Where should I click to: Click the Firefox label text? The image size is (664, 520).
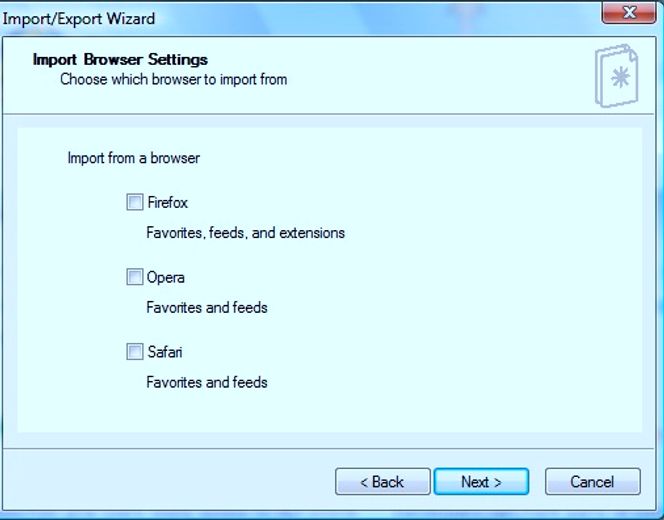pyautogui.click(x=167, y=202)
